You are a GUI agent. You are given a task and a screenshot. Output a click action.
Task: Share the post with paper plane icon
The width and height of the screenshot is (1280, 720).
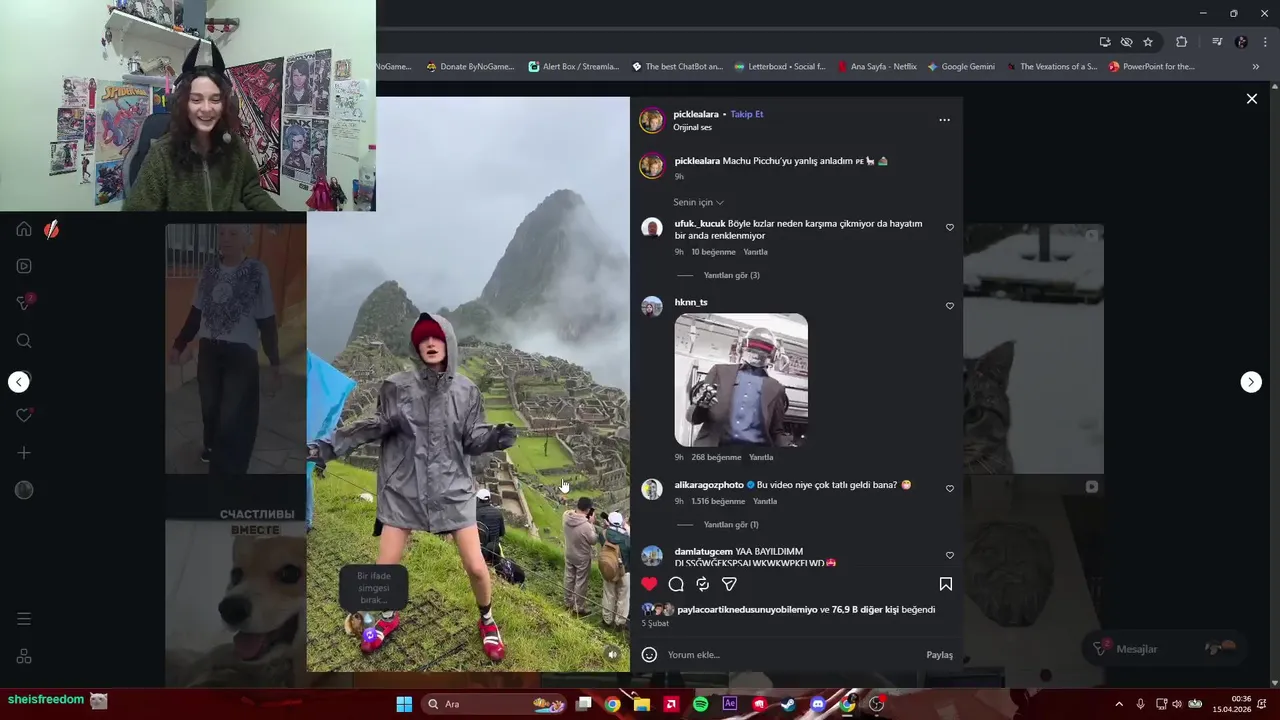pos(730,584)
